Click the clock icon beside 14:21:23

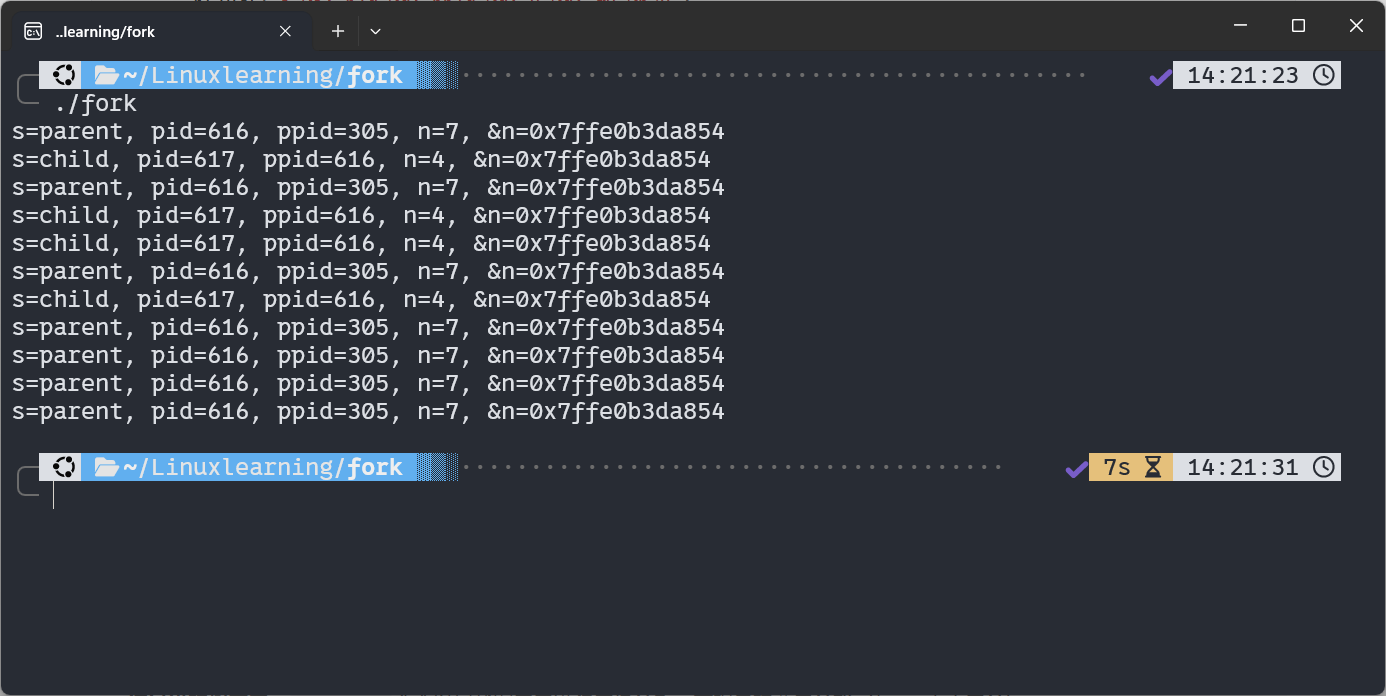coord(1323,75)
